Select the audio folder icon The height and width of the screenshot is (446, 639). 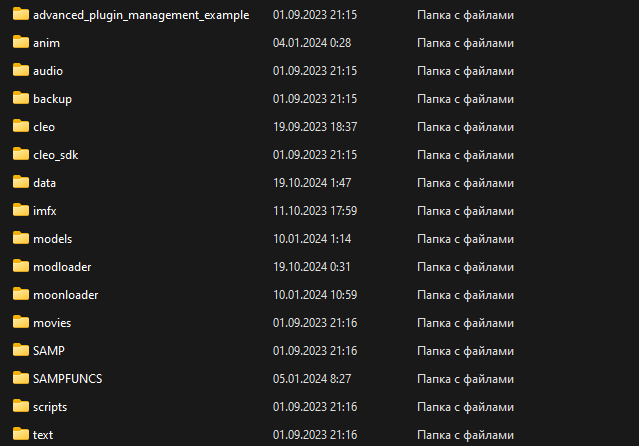coord(21,71)
